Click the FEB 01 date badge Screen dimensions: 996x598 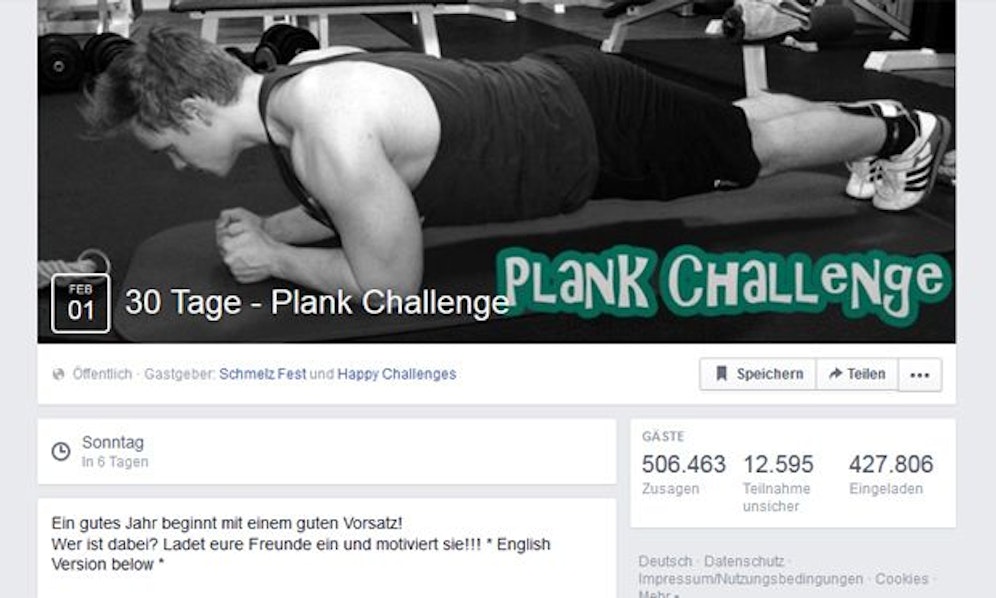81,303
